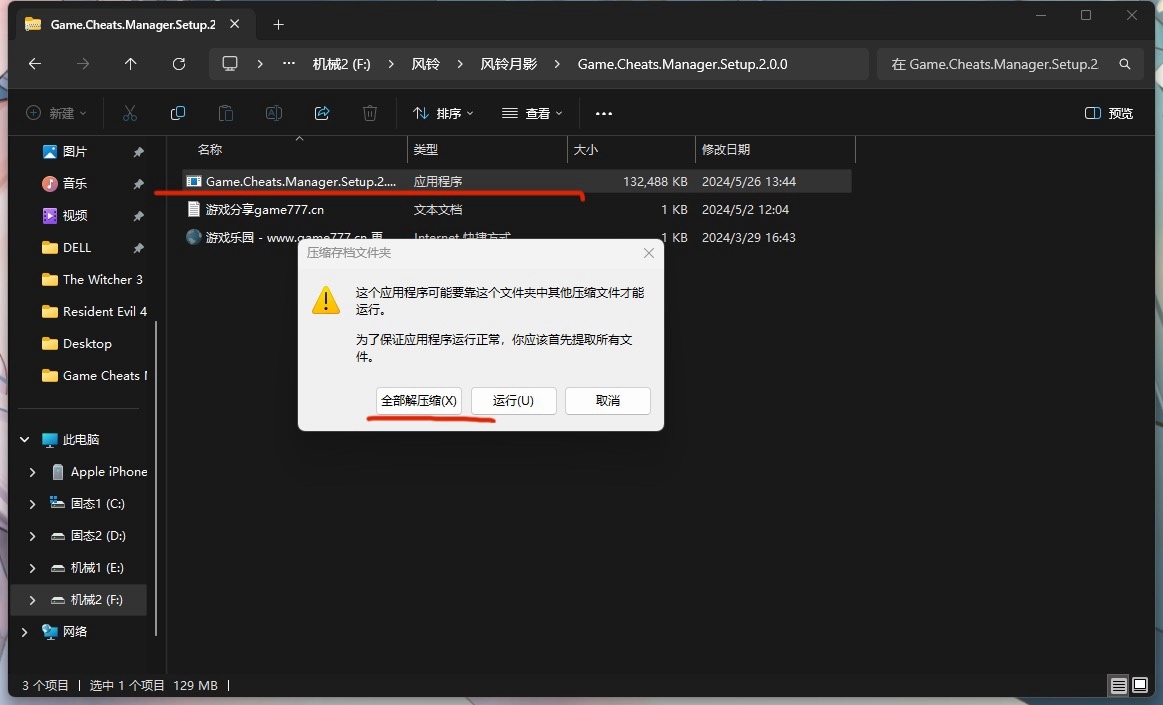1163x705 pixels.
Task: Click the 运行(U) run button
Action: [x=513, y=400]
